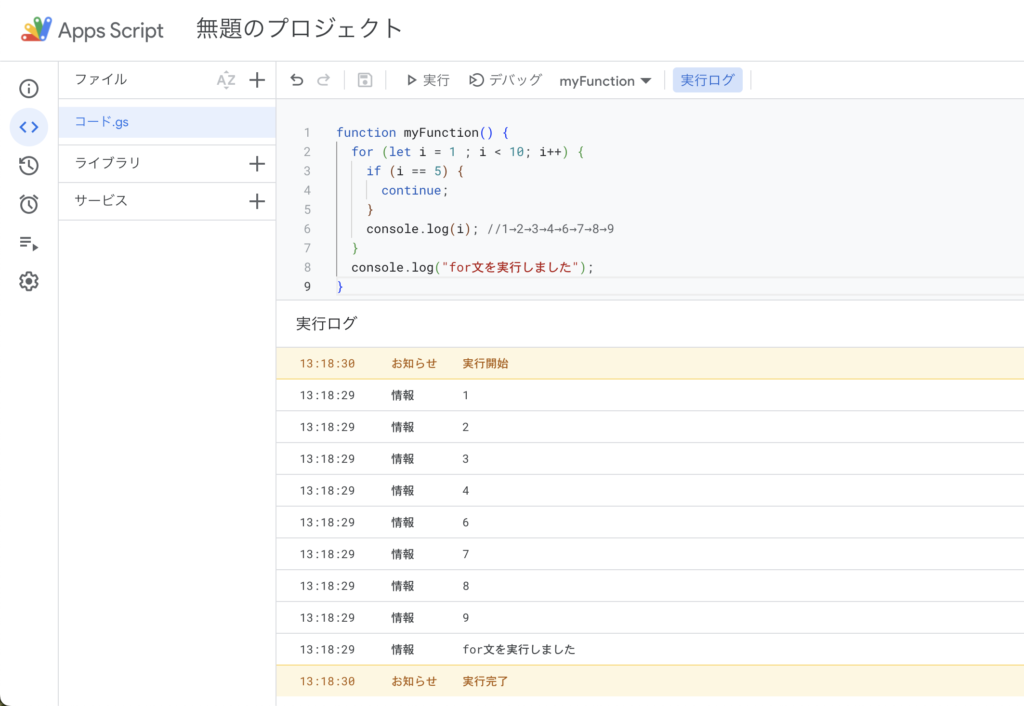Open the Overview info icon in sidebar
Screen dimensions: 1024x706
coord(29,89)
